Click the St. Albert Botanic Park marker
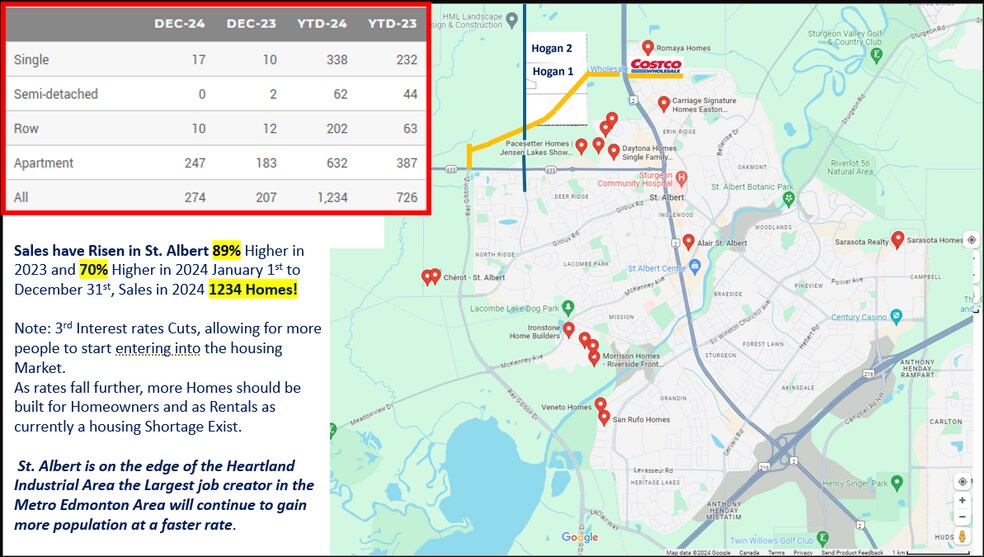Image resolution: width=984 pixels, height=557 pixels. [788, 198]
